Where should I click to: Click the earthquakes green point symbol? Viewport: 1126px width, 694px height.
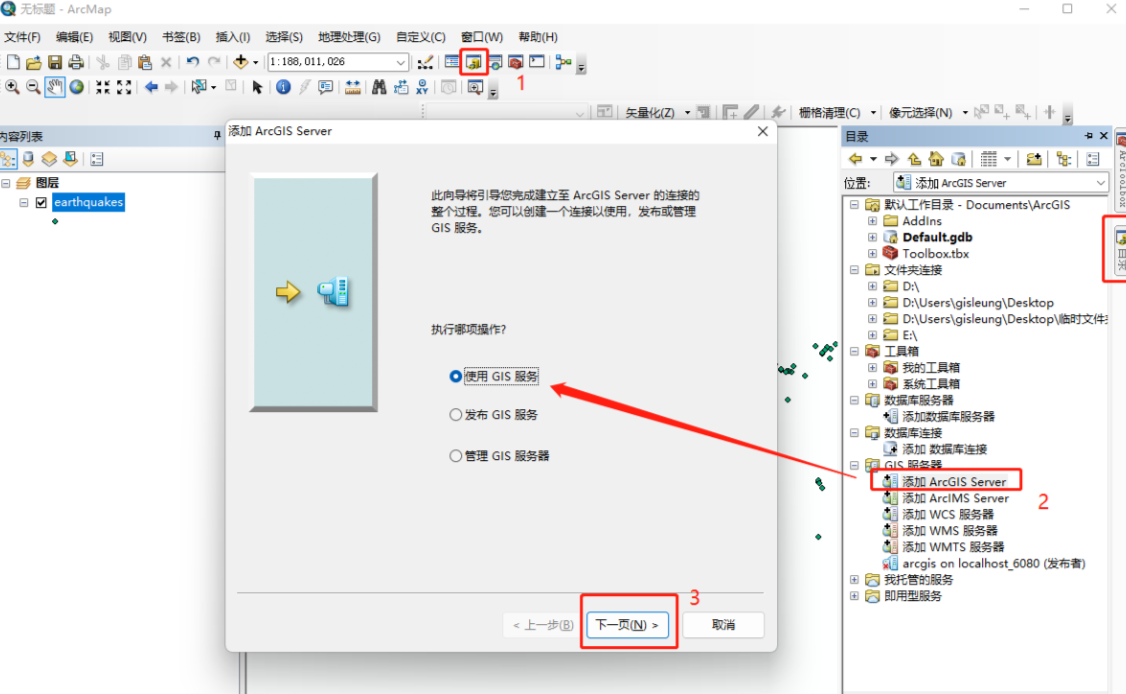55,222
